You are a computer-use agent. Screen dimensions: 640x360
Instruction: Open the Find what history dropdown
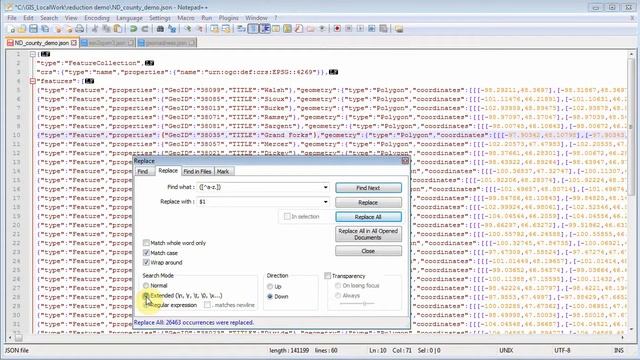(325, 187)
